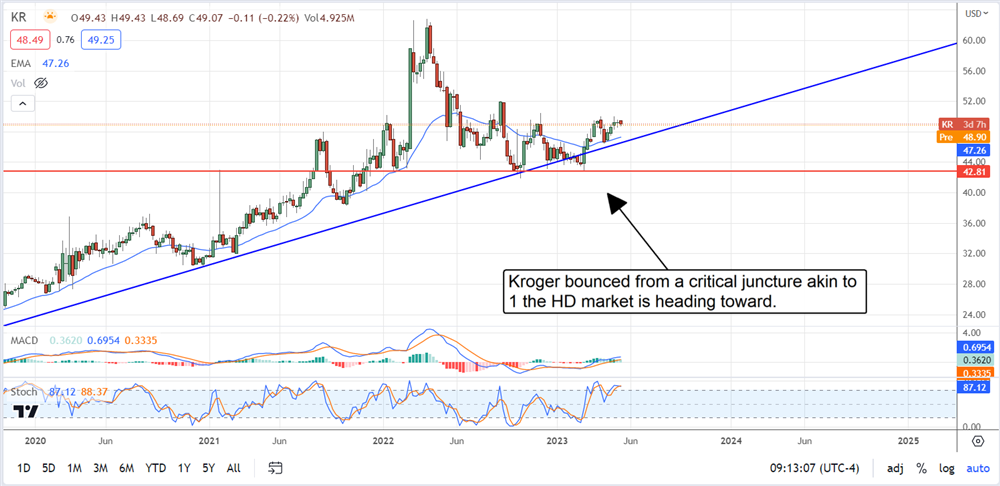Viewport: 1000px width, 486px height.
Task: Select the 6M time range
Action: (126, 468)
